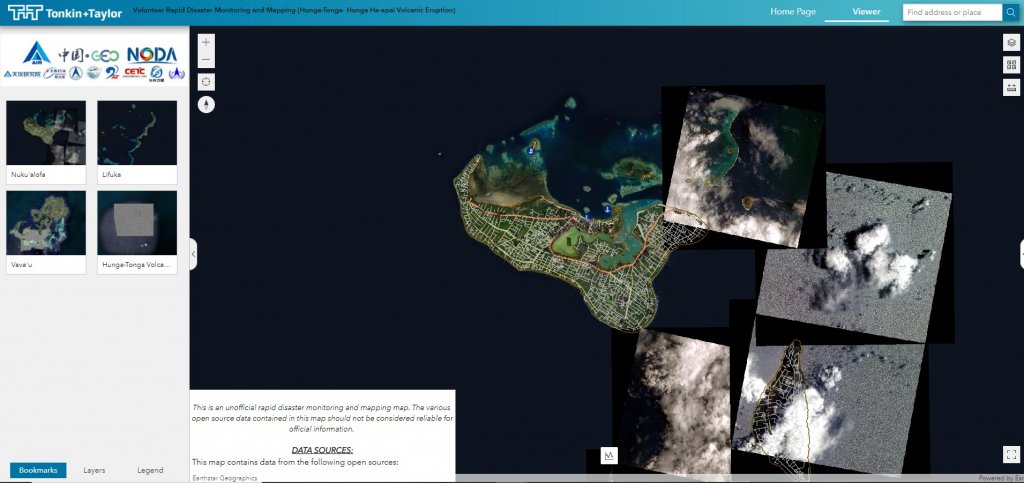
Task: Expand the right side panel handle
Action: point(1021,254)
